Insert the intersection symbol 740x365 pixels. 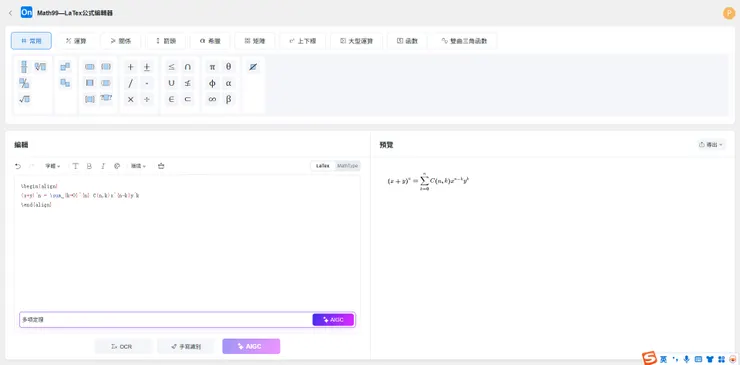tap(187, 67)
